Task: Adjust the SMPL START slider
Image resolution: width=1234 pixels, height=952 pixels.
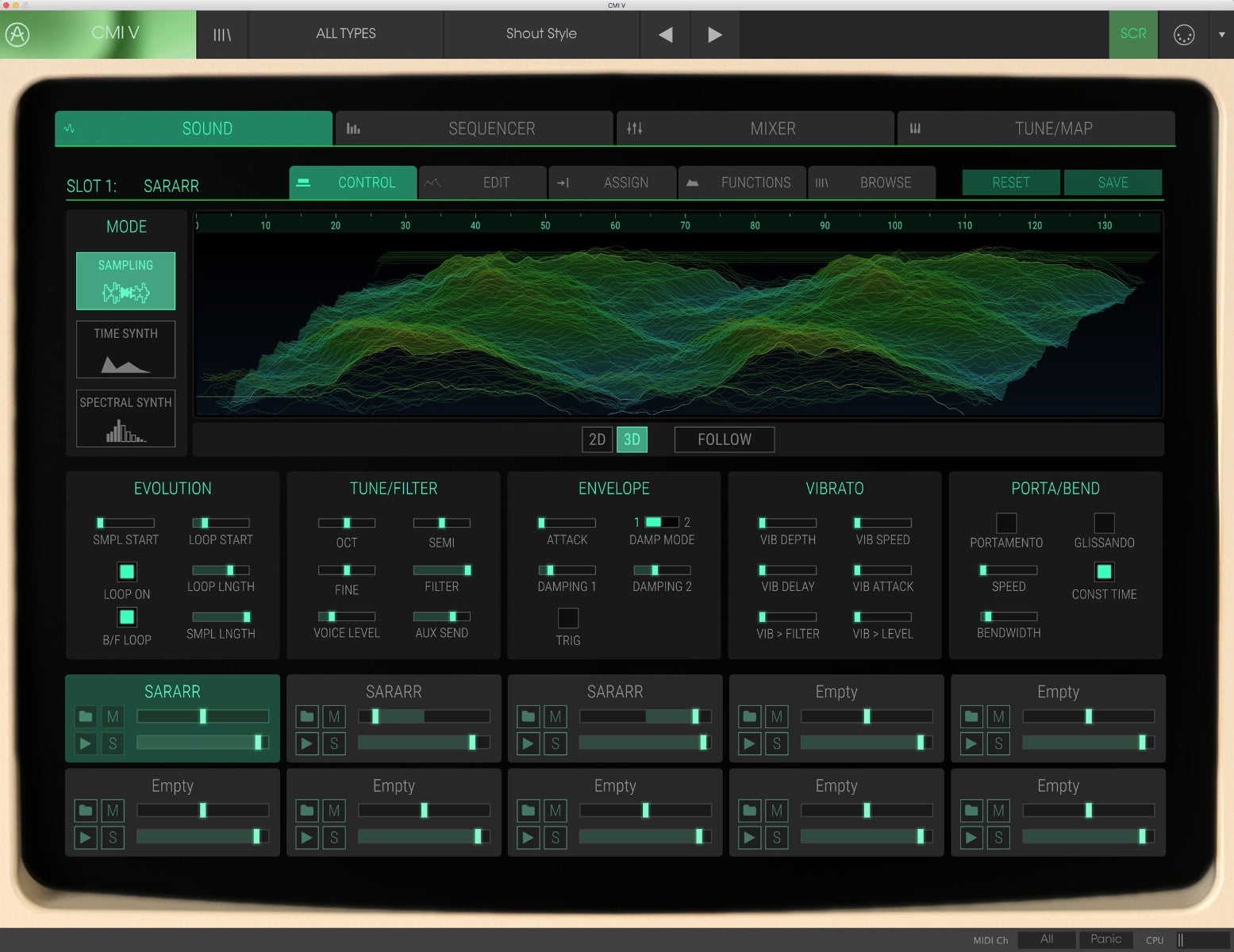Action: pyautogui.click(x=125, y=523)
